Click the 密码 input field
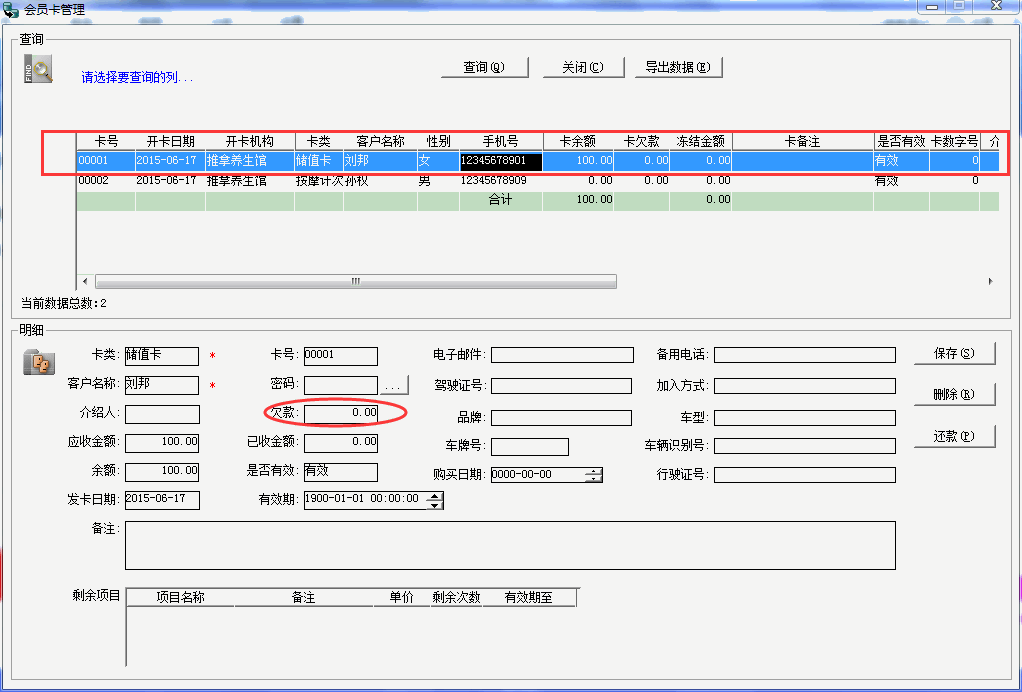1022x692 pixels. point(341,385)
